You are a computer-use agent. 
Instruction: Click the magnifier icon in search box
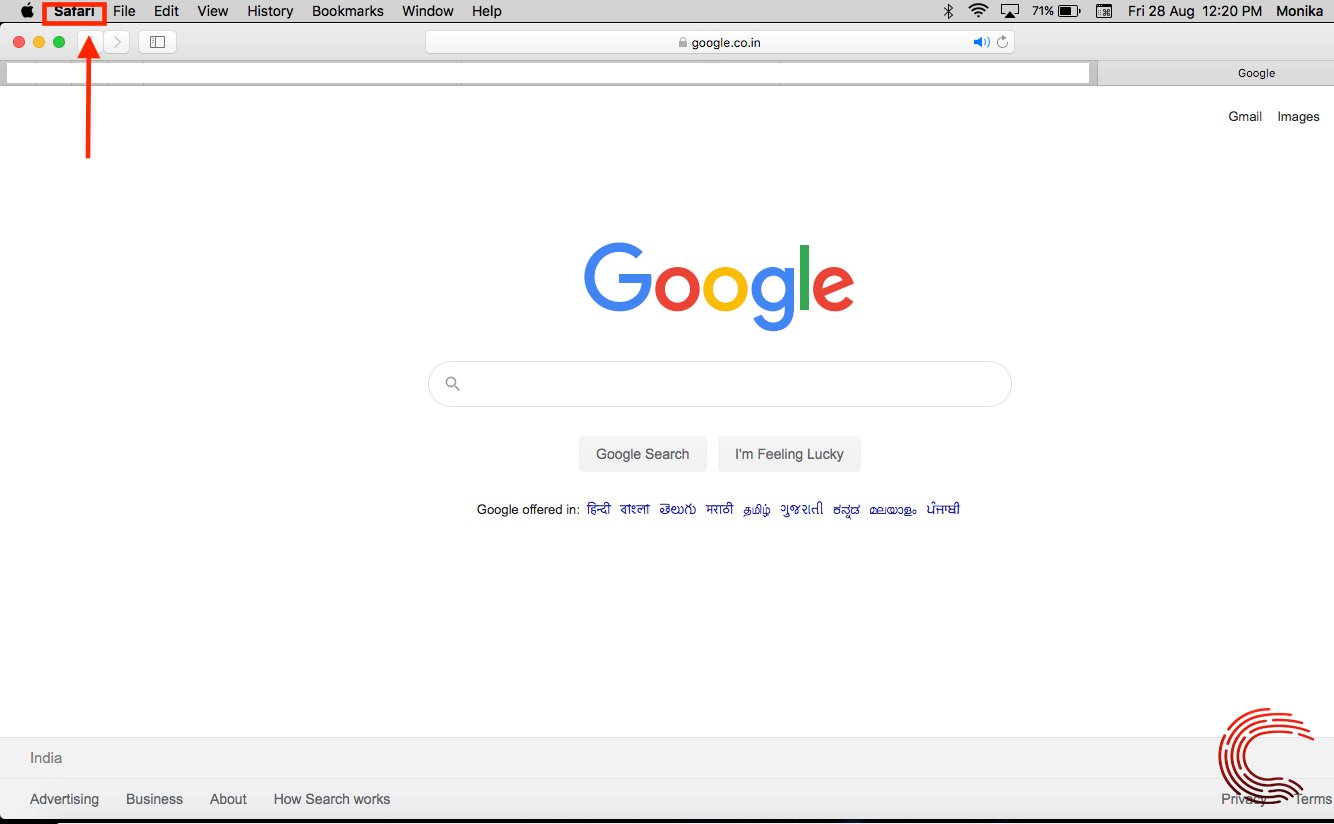[452, 384]
